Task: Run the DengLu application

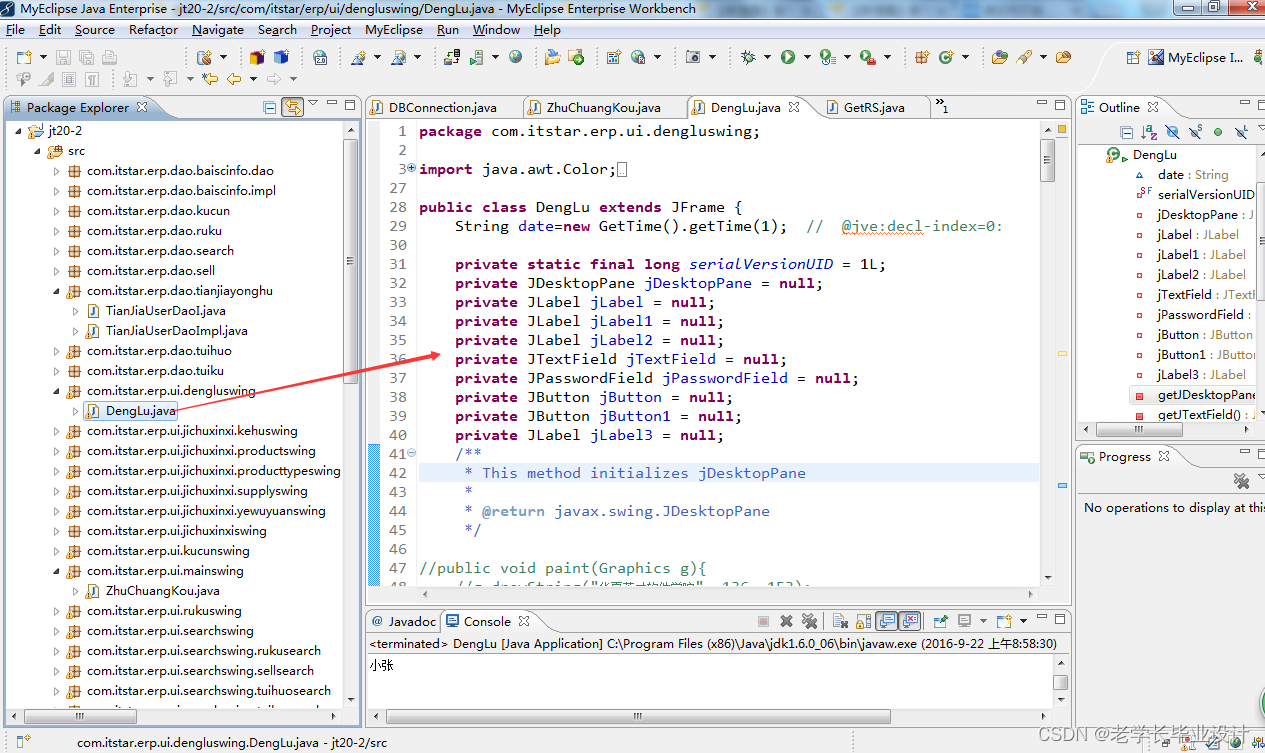Action: pos(787,57)
